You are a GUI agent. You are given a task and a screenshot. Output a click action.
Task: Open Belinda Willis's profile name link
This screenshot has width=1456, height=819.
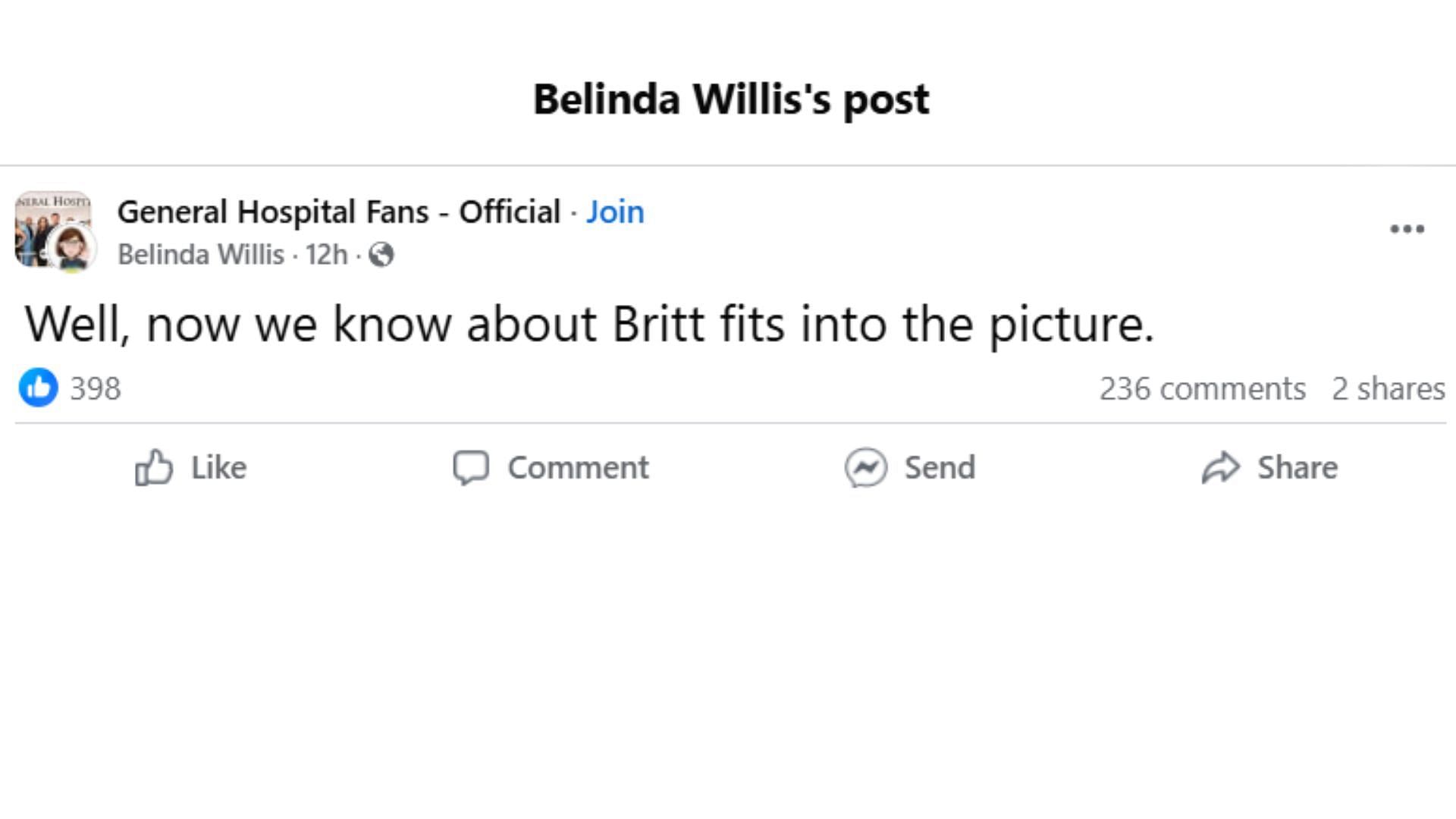pos(201,255)
